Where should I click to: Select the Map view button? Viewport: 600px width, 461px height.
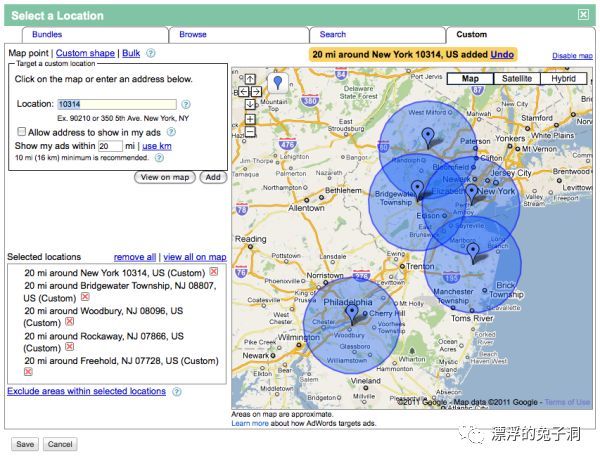[x=470, y=79]
